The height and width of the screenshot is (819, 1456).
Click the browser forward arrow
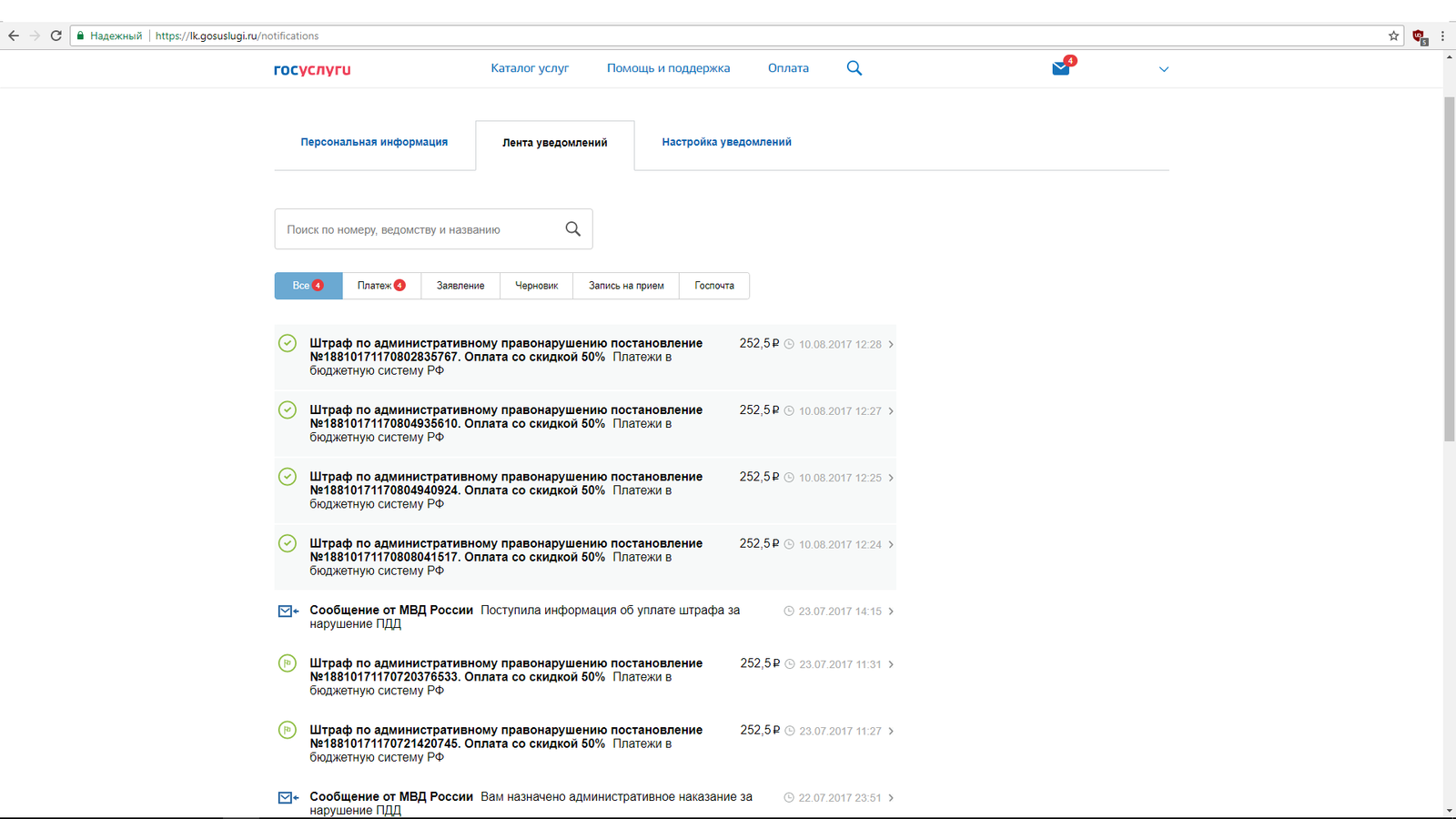point(35,35)
